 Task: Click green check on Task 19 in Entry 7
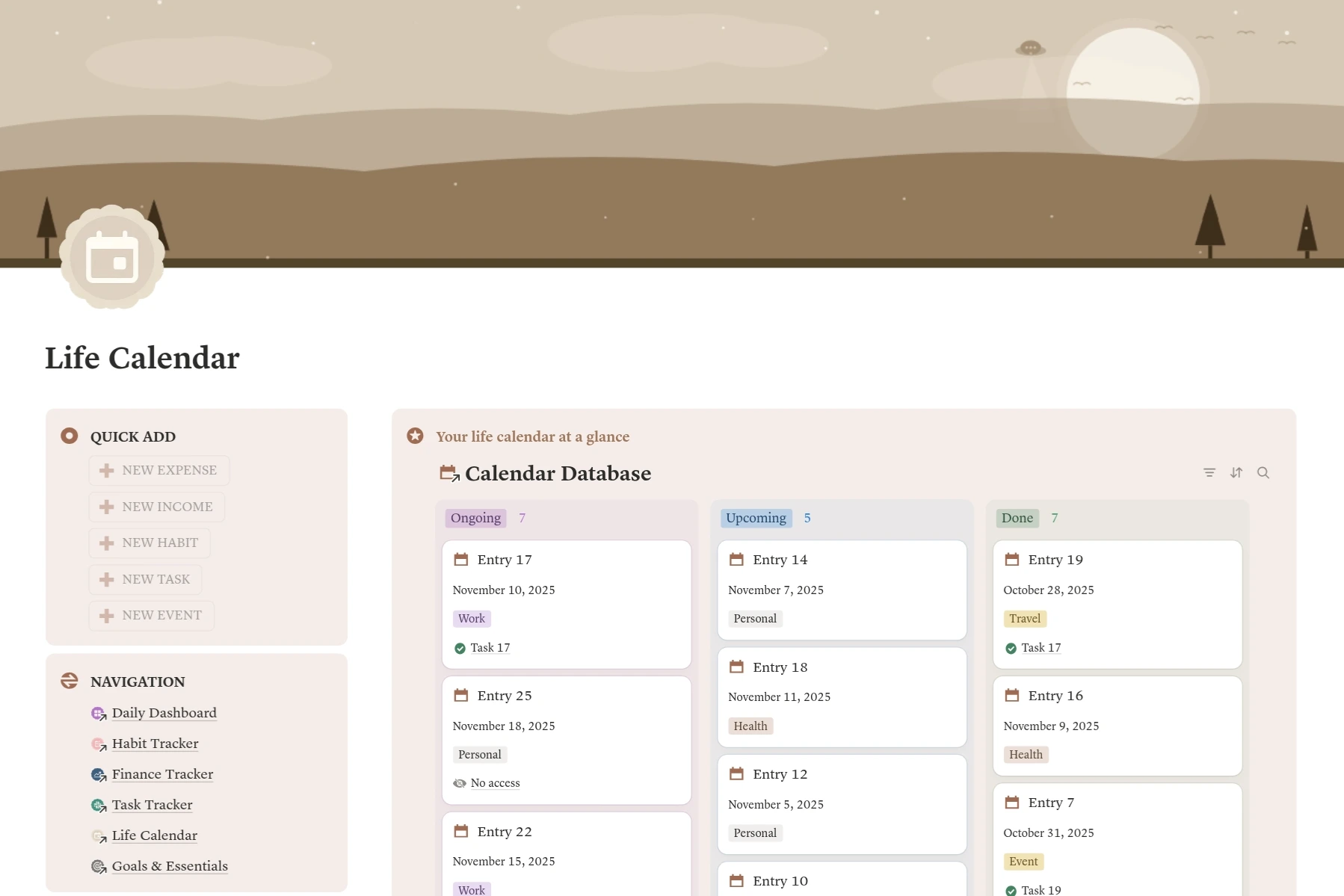(x=1011, y=891)
